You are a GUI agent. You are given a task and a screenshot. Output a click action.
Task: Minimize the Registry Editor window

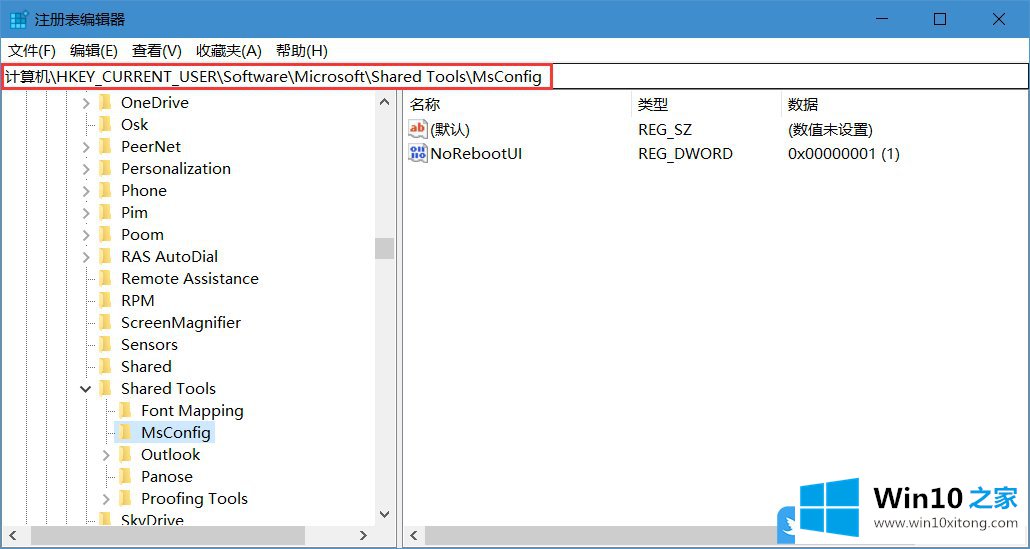point(882,19)
